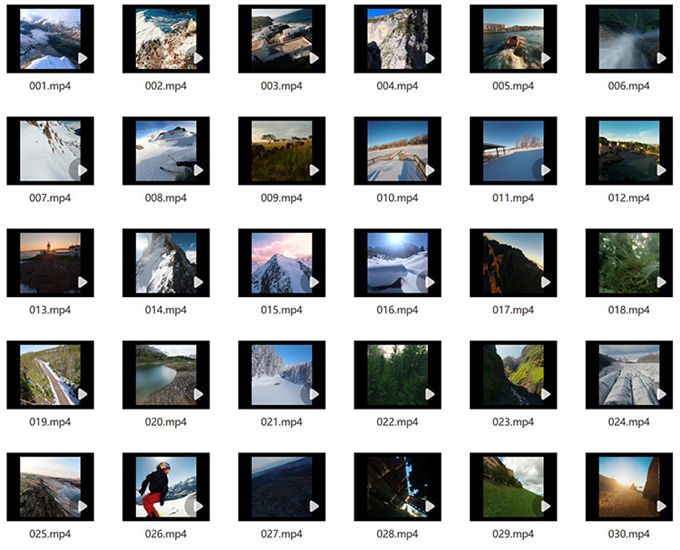Click on the 026.mp4 caption
Screen dimensions: 680x550
tap(166, 534)
